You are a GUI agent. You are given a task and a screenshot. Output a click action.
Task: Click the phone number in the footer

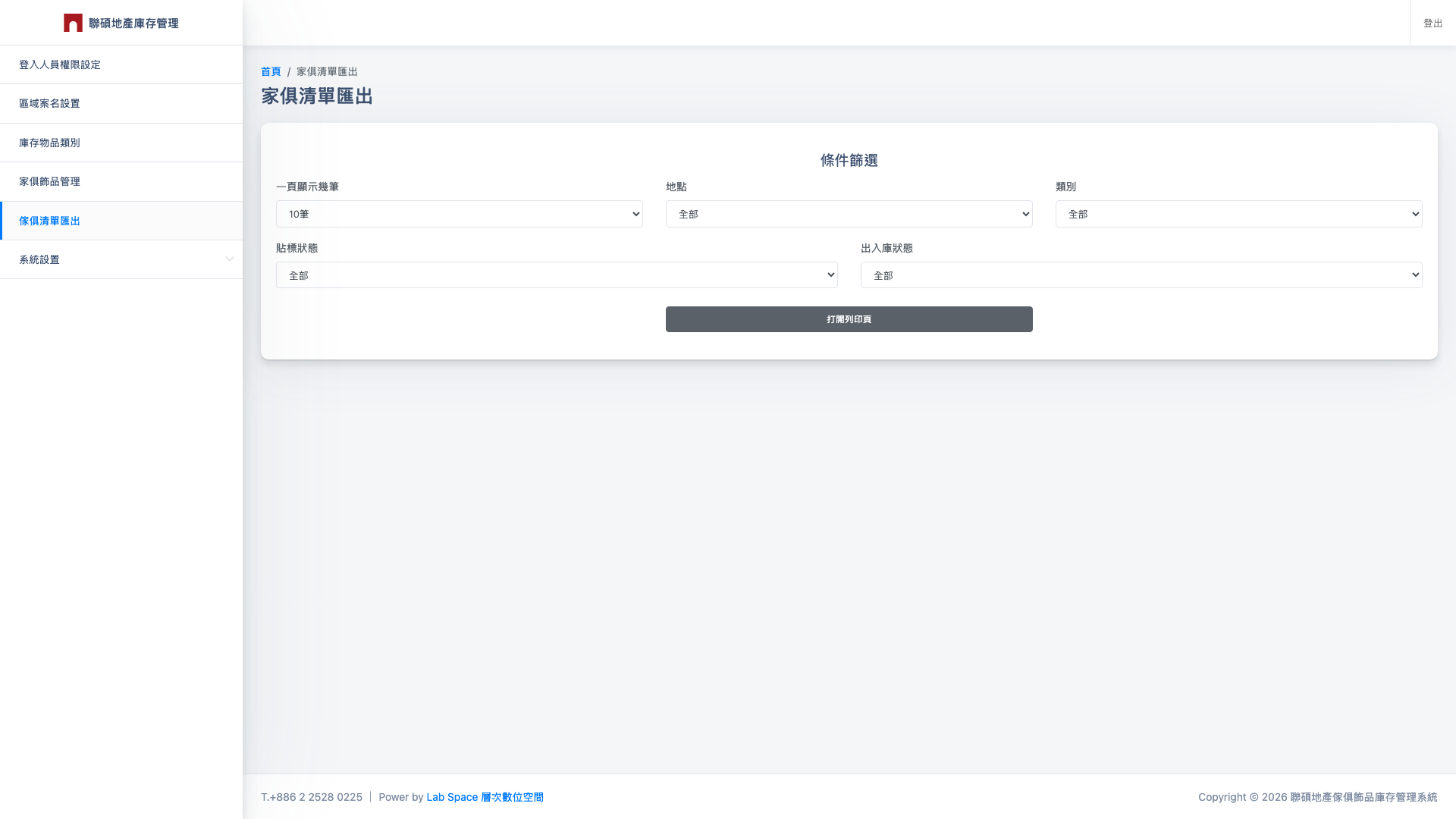312,796
